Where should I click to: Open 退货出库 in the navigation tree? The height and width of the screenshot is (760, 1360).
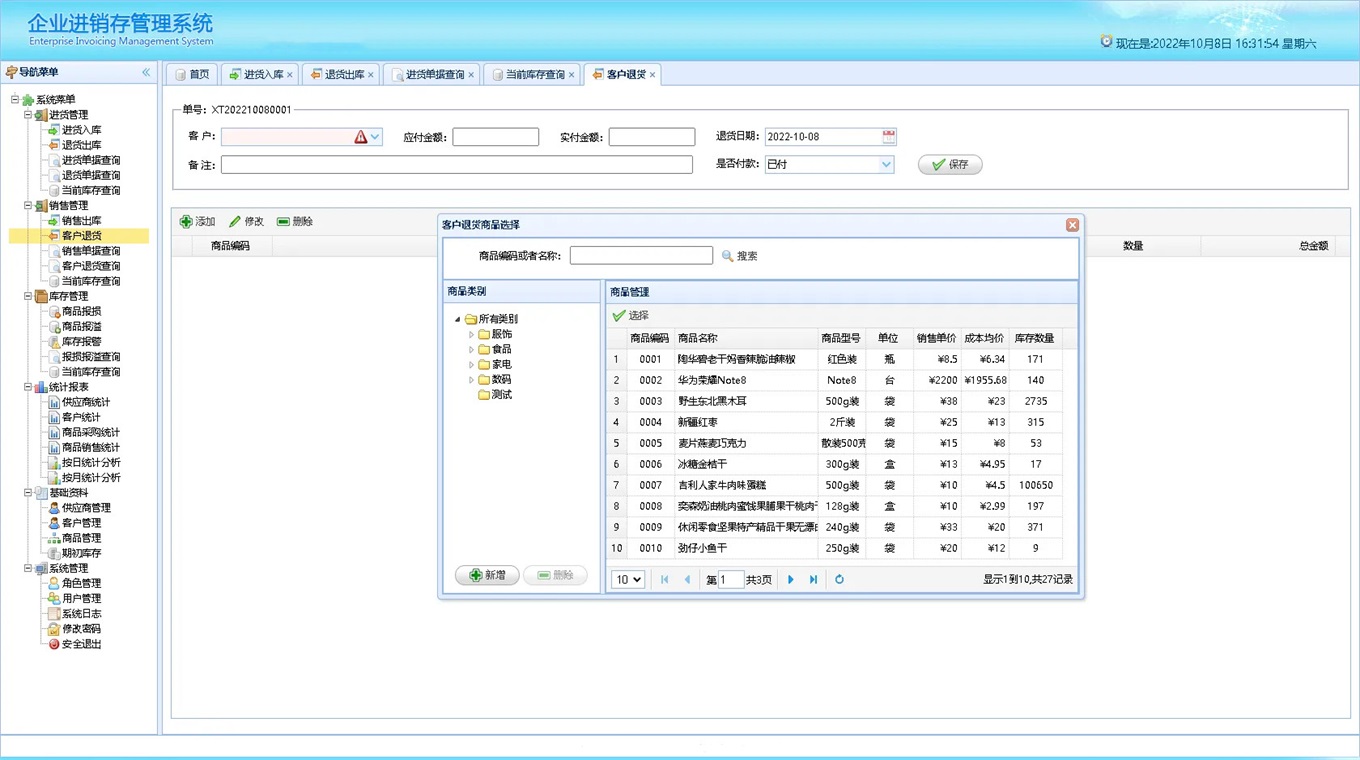(81, 145)
